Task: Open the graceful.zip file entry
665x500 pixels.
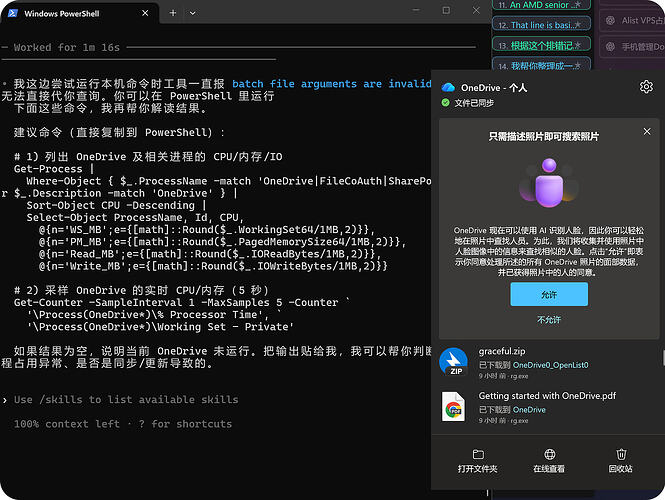Action: tap(549, 363)
